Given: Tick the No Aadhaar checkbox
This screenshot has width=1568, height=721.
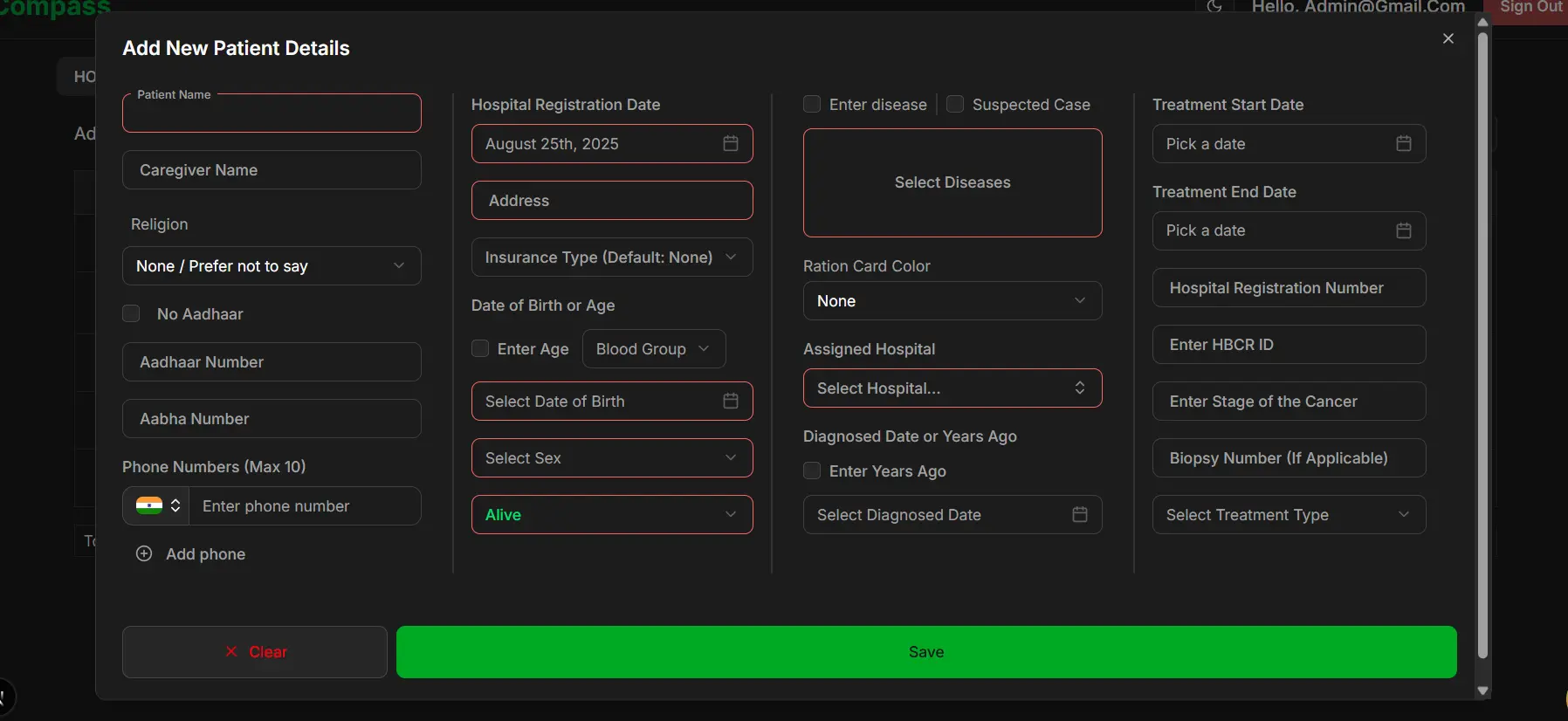Looking at the screenshot, I should tap(131, 313).
